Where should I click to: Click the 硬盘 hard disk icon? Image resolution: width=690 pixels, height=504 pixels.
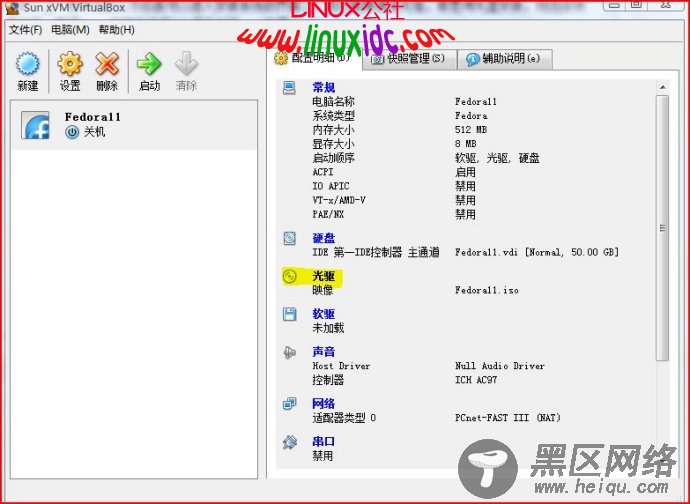coord(289,239)
